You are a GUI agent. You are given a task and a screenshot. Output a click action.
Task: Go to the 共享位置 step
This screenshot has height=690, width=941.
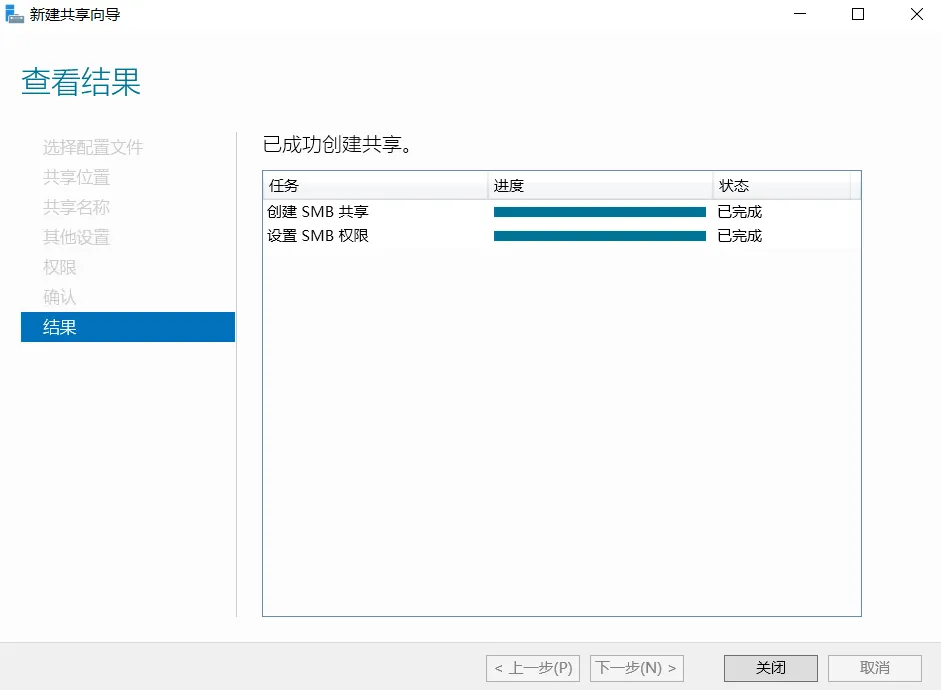76,178
